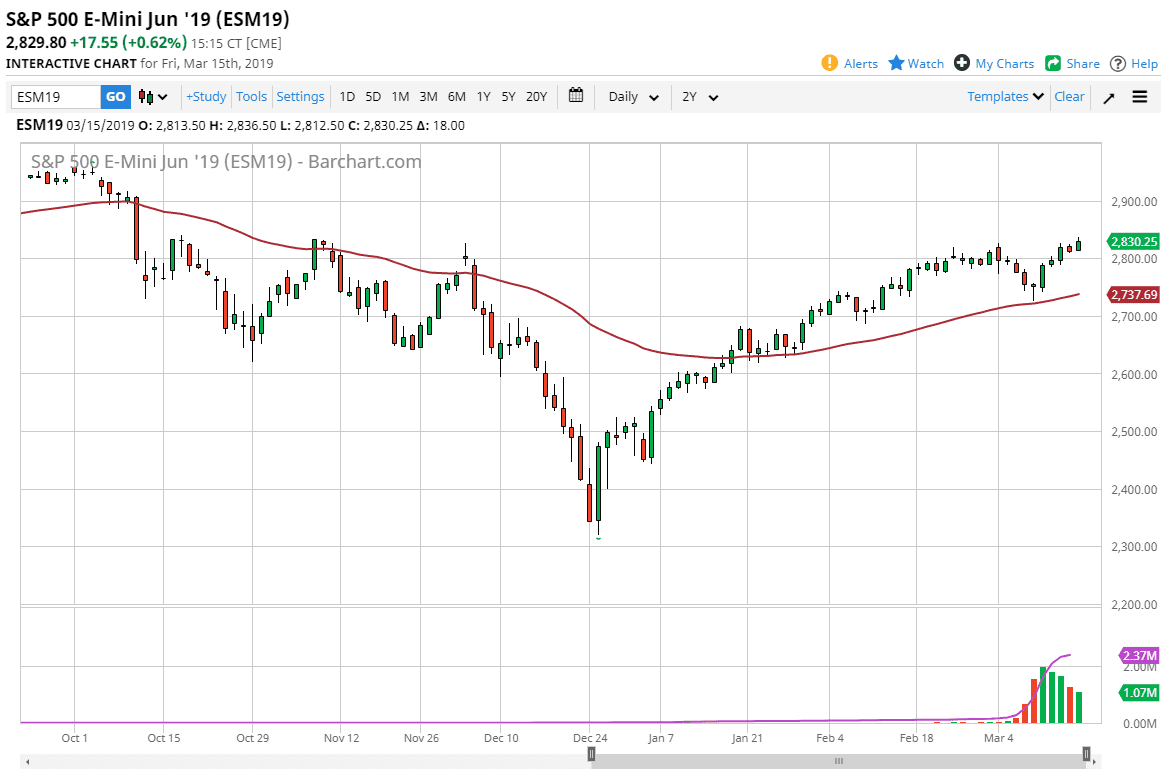
Task: Click the scrollbar left arrow
Action: click(27, 761)
